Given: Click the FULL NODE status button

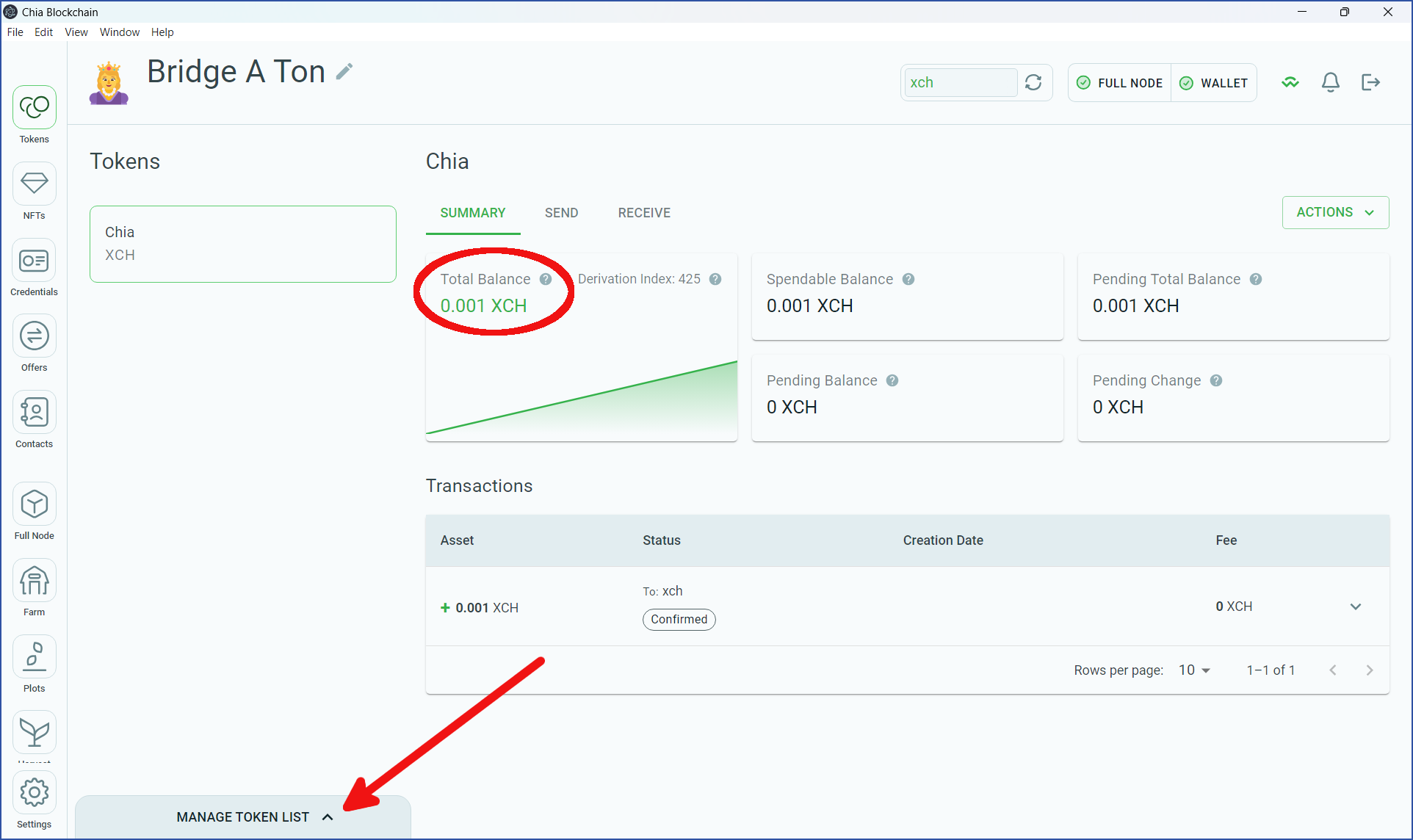Looking at the screenshot, I should tap(1120, 83).
